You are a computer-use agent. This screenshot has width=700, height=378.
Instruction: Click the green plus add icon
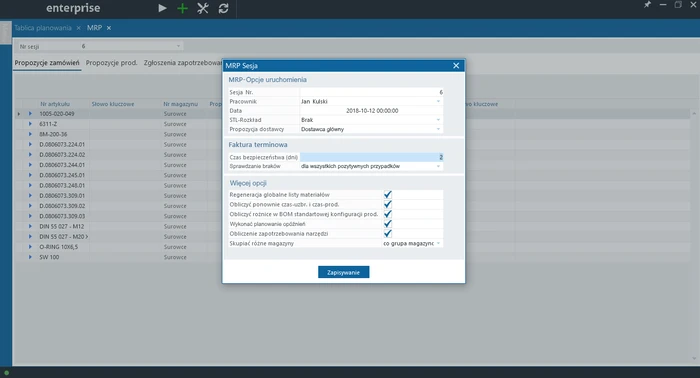[182, 8]
